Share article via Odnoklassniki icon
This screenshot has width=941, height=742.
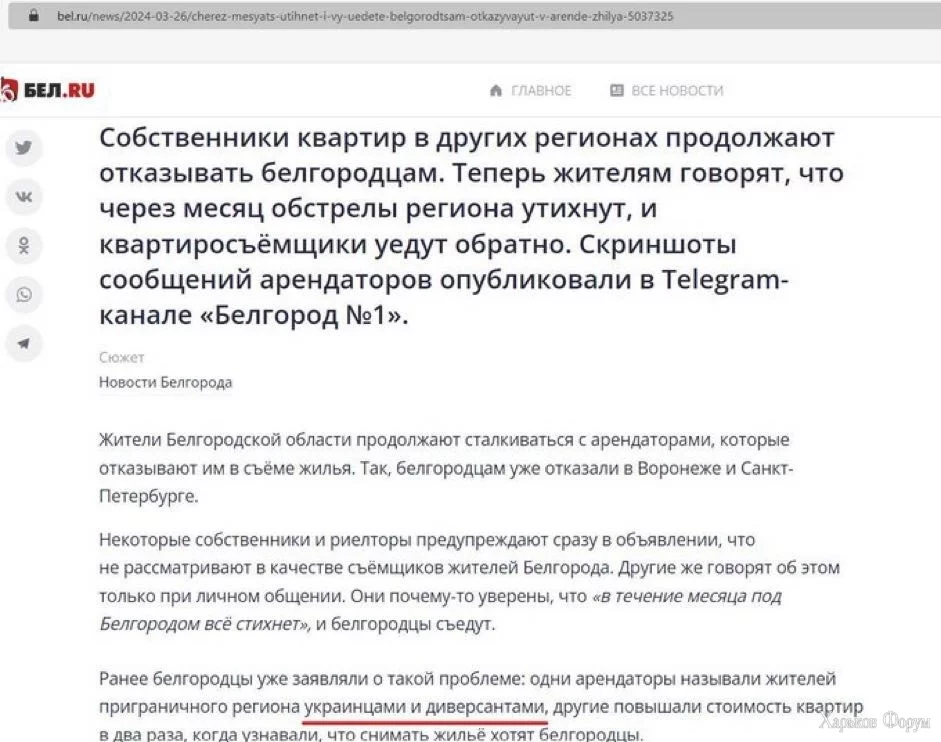click(23, 246)
